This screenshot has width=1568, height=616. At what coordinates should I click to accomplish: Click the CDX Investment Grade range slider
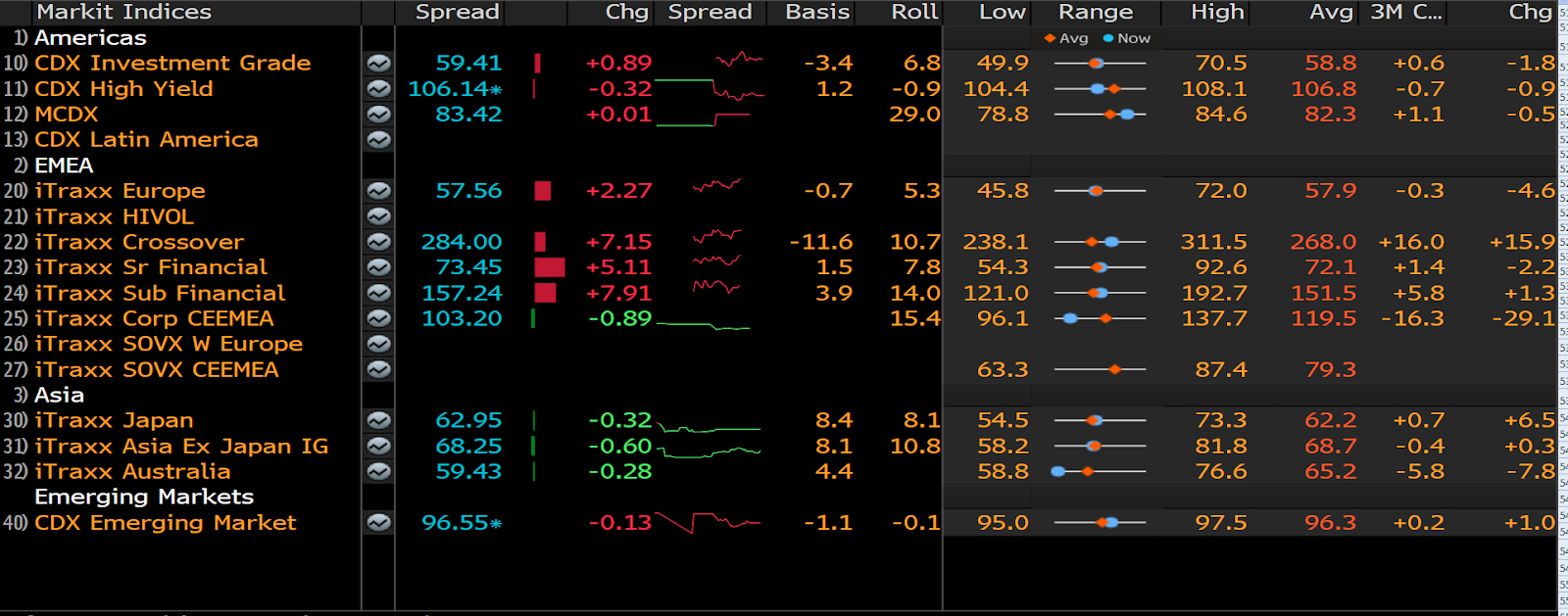pyautogui.click(x=1100, y=63)
